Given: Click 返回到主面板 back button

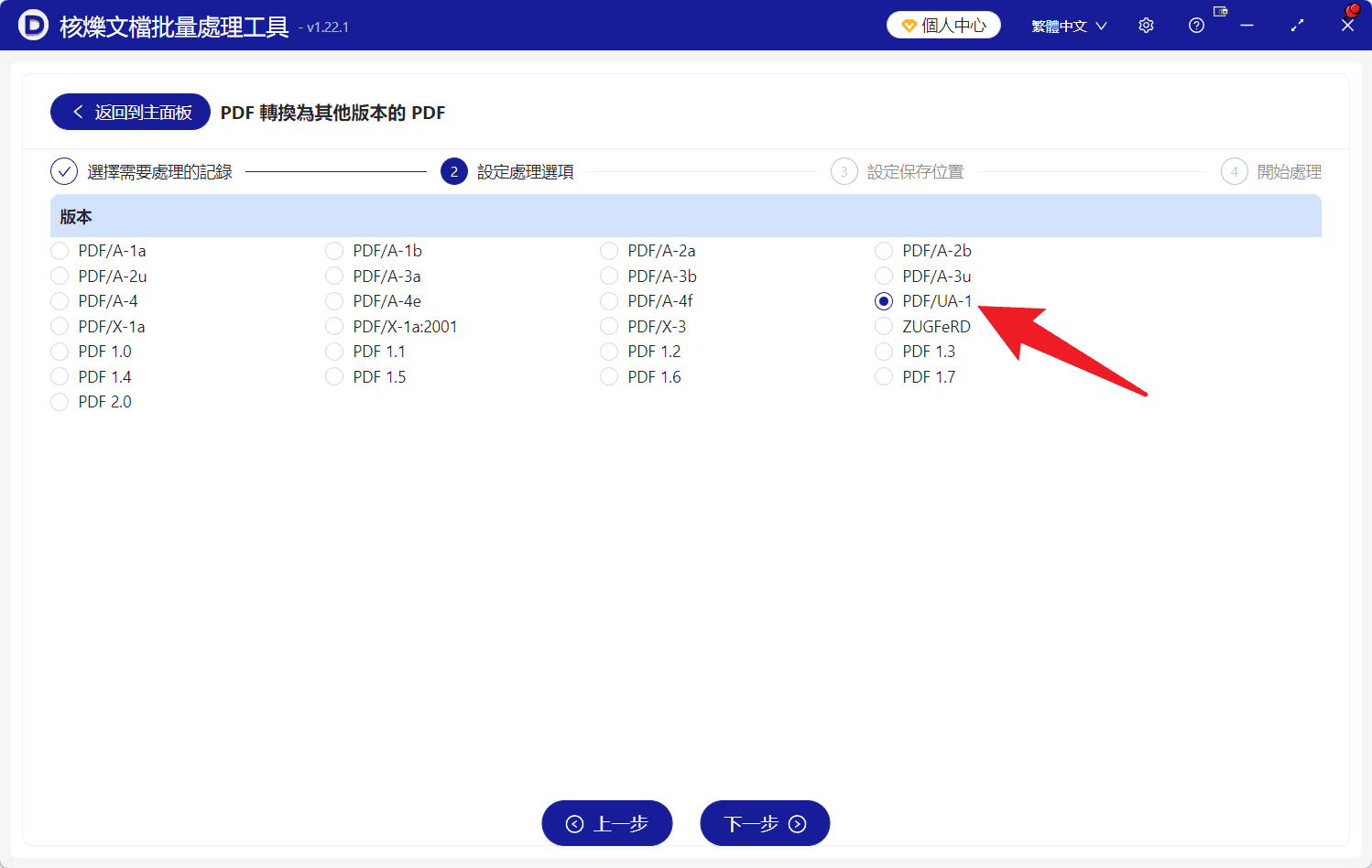Looking at the screenshot, I should (130, 112).
